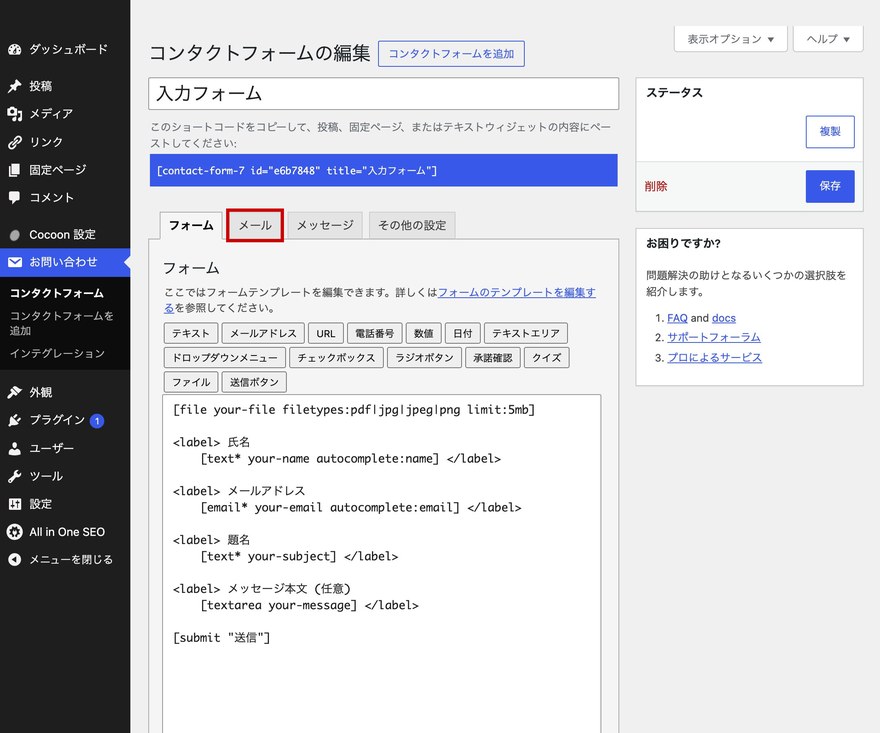The image size is (880, 733).
Task: Click the 複製 button
Action: pyautogui.click(x=830, y=132)
